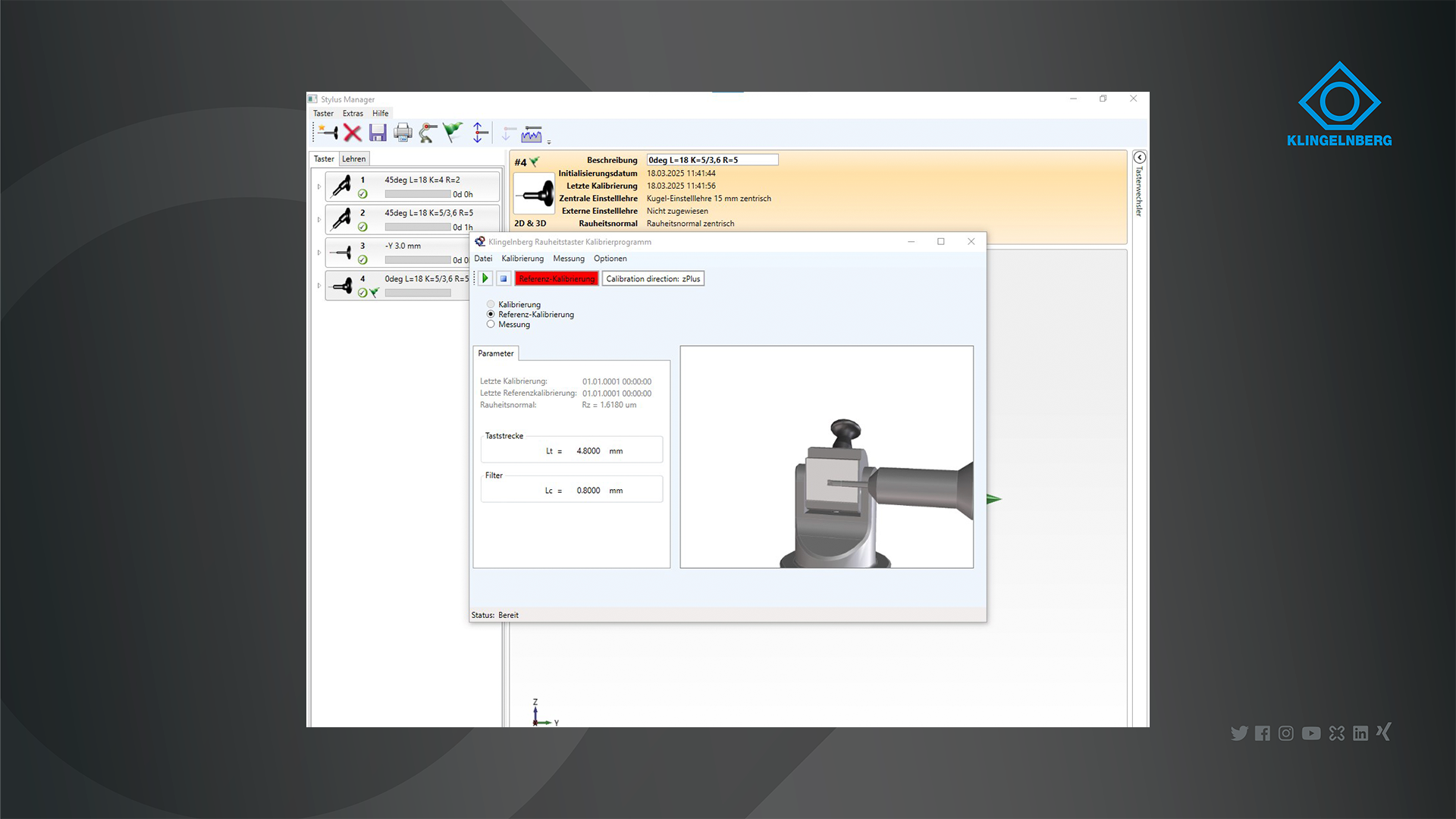Image resolution: width=1456 pixels, height=819 pixels.
Task: Expand stylus 1 row in the list
Action: click(x=319, y=187)
